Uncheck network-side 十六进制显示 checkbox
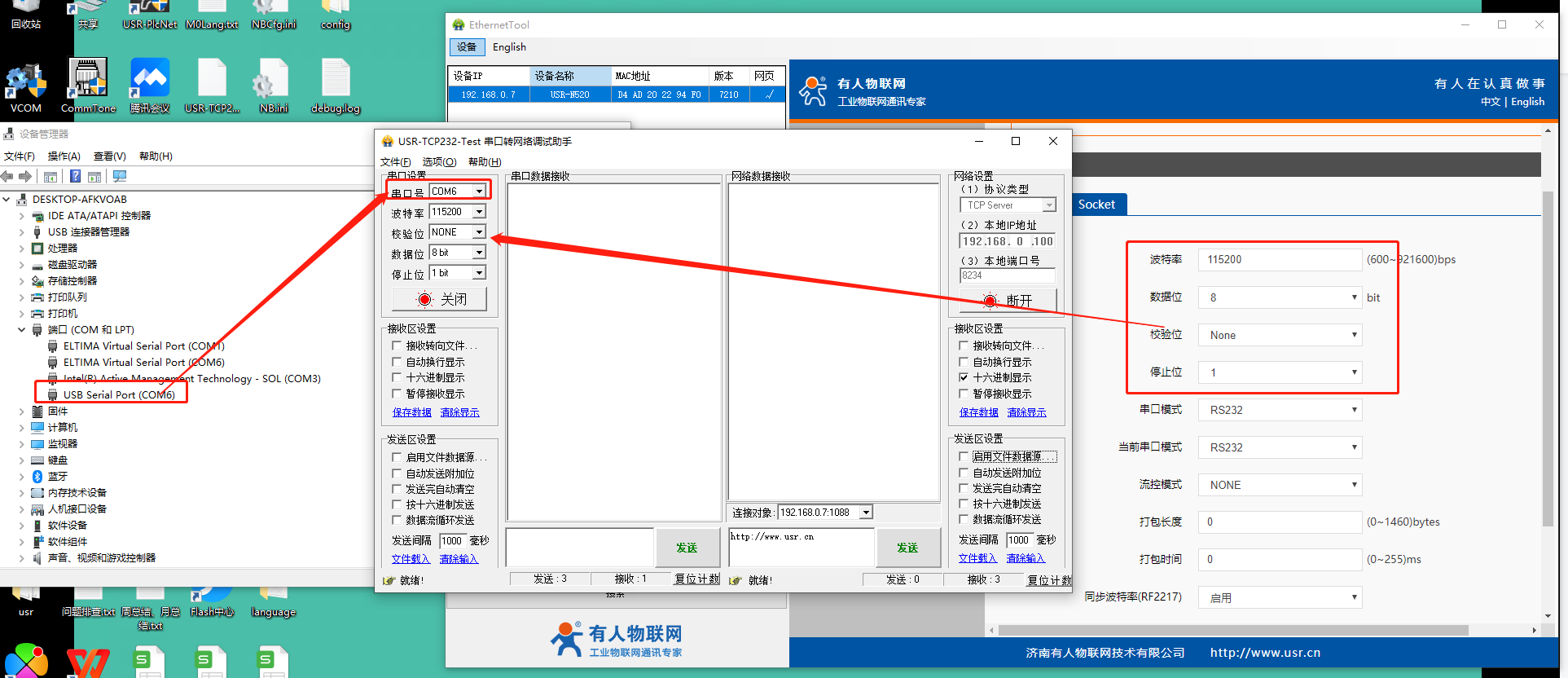Screen dimensions: 1568x678 tap(964, 377)
